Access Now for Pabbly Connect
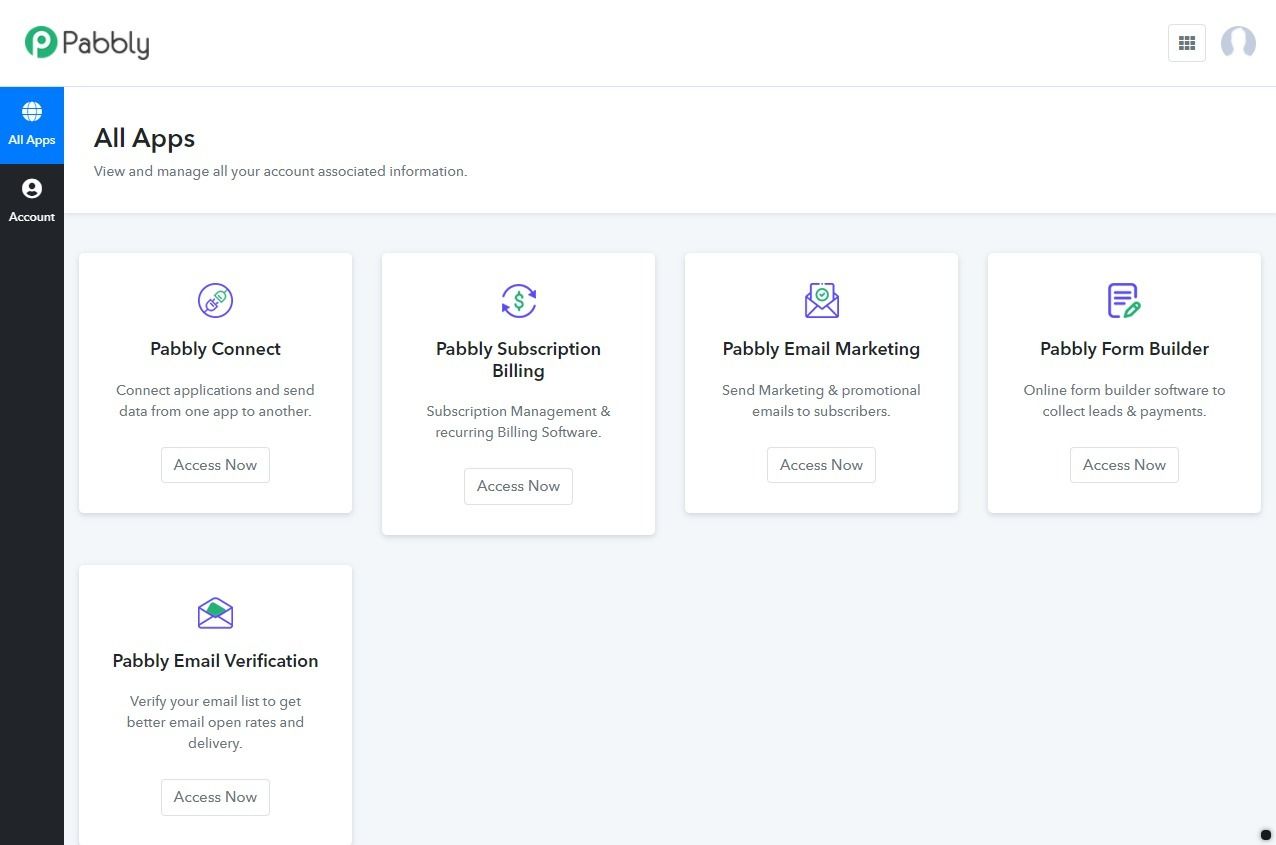 [215, 465]
